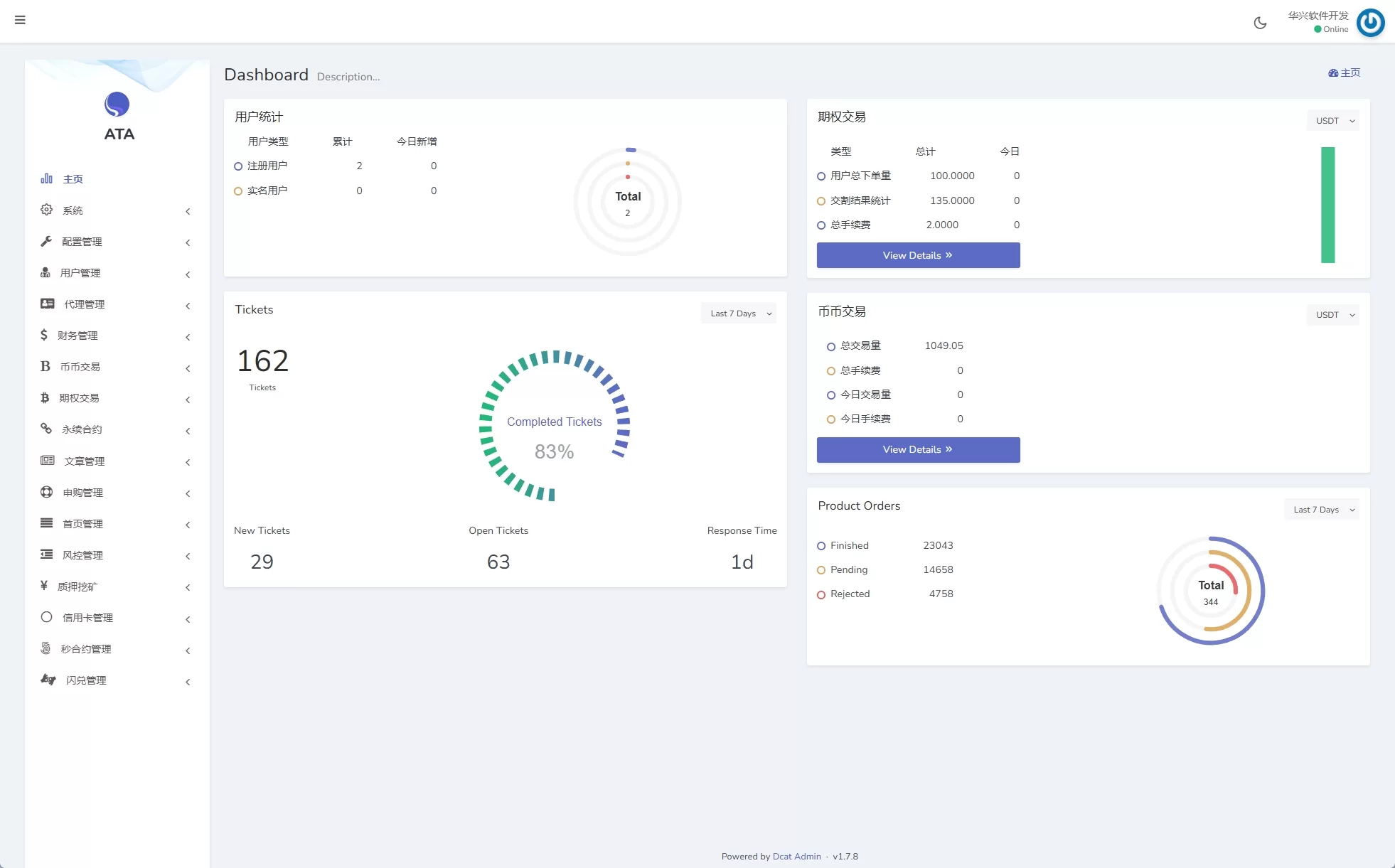The width and height of the screenshot is (1395, 868).
Task: Click the ID card icon for 代理管理
Action: pyautogui.click(x=48, y=304)
